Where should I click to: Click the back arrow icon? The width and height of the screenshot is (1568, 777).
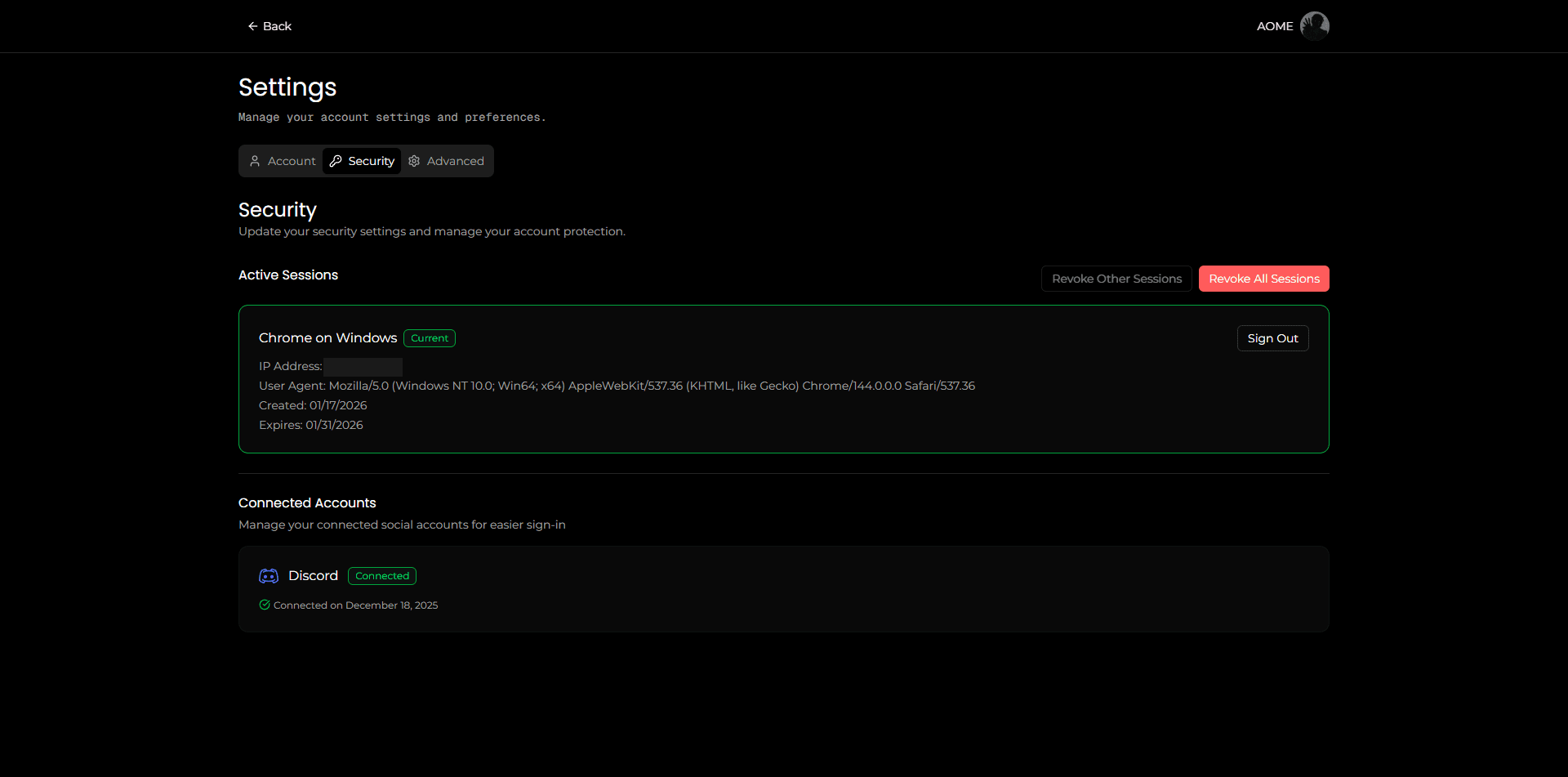[x=252, y=26]
